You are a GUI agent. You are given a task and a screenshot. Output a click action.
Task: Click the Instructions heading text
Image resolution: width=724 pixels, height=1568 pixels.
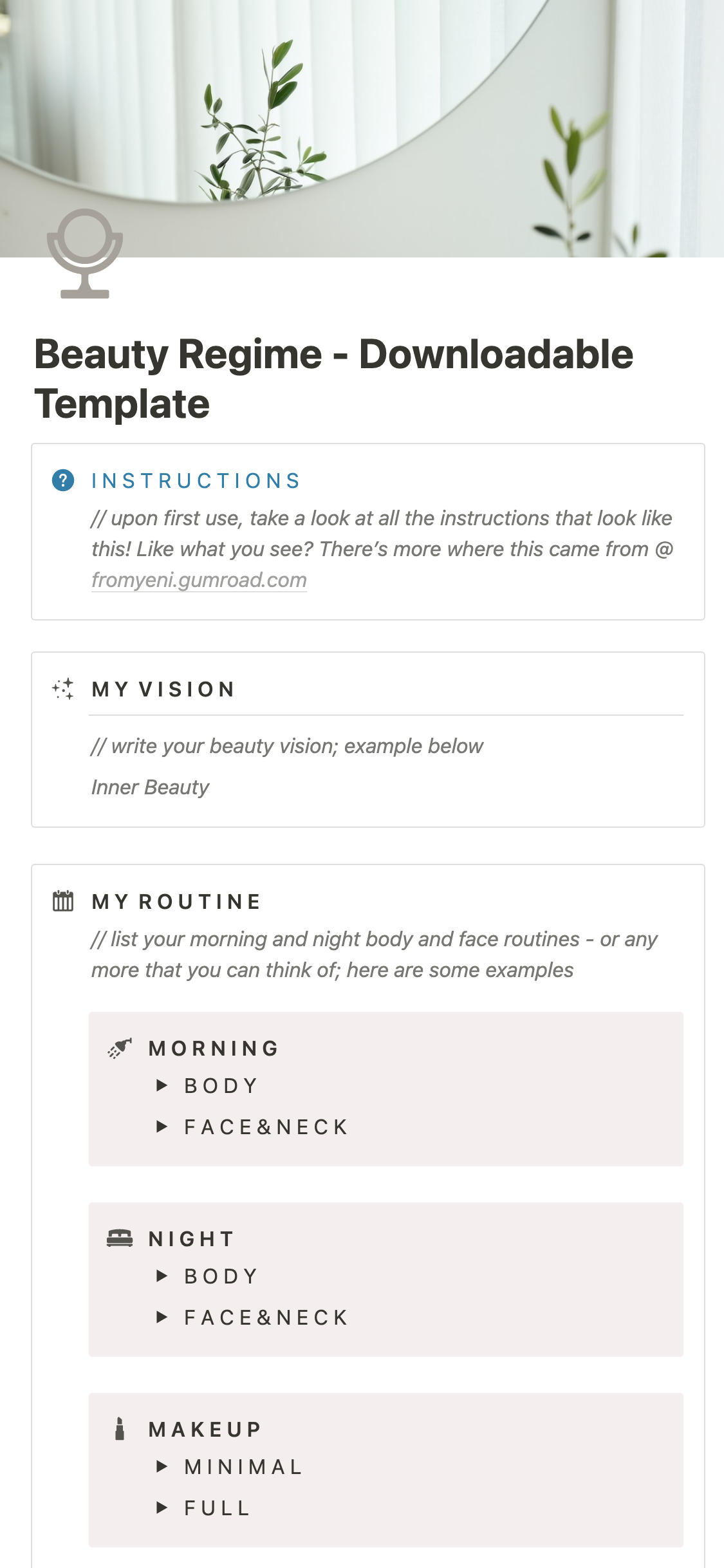point(196,481)
